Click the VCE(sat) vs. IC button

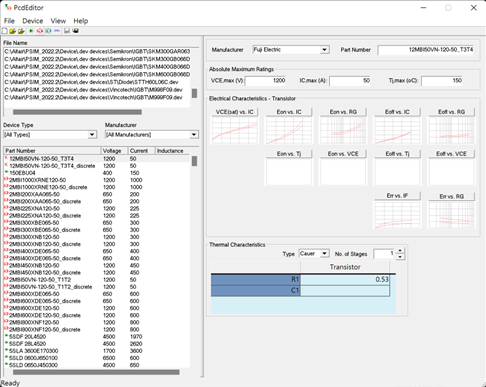click(x=235, y=112)
